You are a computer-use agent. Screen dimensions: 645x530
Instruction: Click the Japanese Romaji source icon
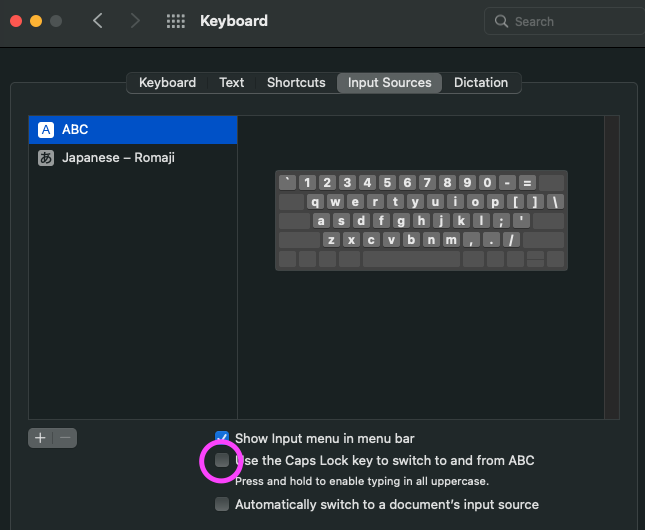pyautogui.click(x=46, y=158)
